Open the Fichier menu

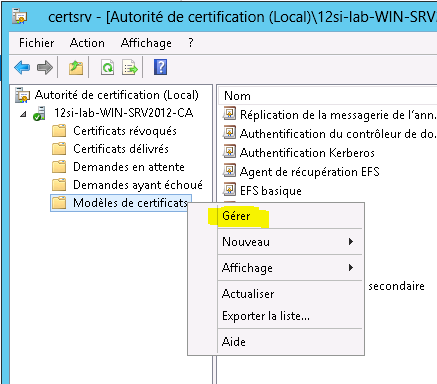coord(36,43)
